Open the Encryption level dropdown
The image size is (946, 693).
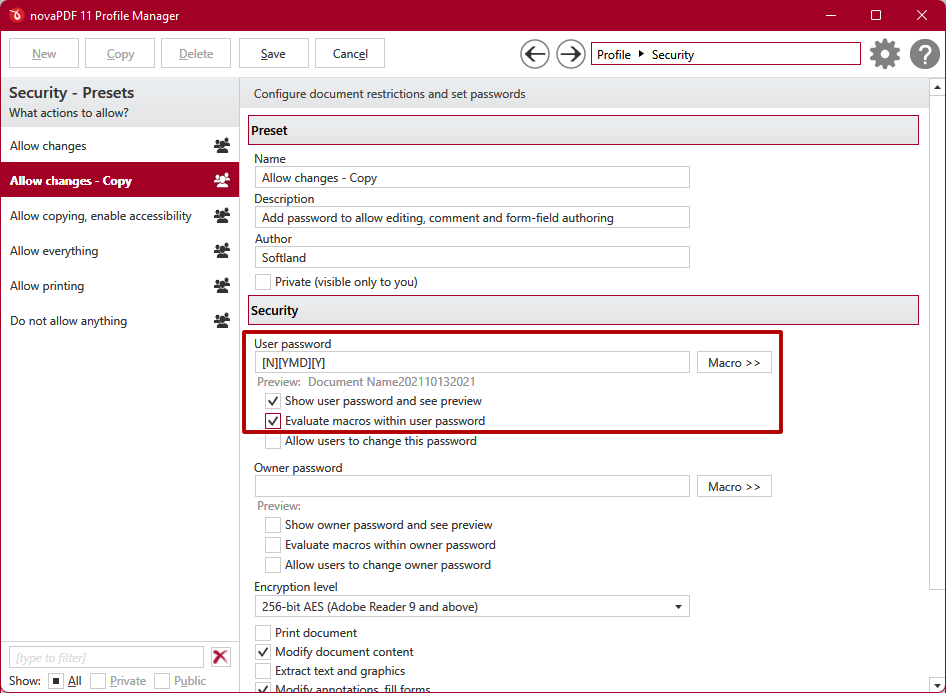click(472, 607)
